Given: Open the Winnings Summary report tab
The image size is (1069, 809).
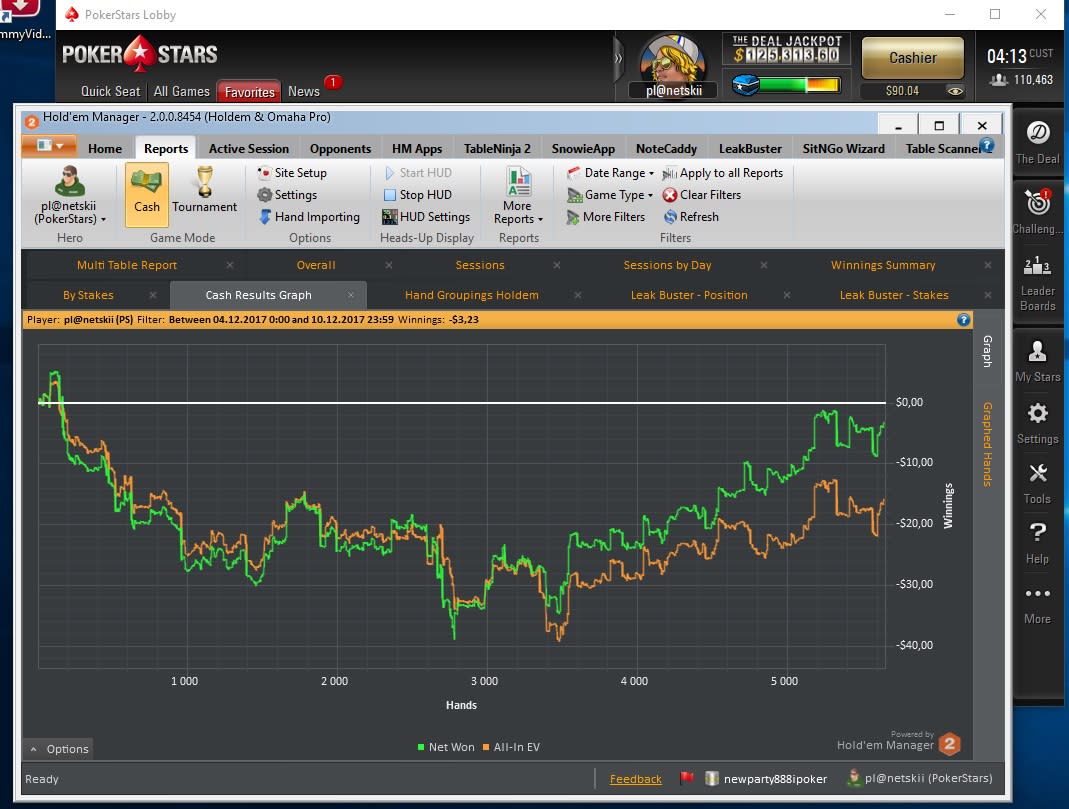Looking at the screenshot, I should [x=883, y=265].
